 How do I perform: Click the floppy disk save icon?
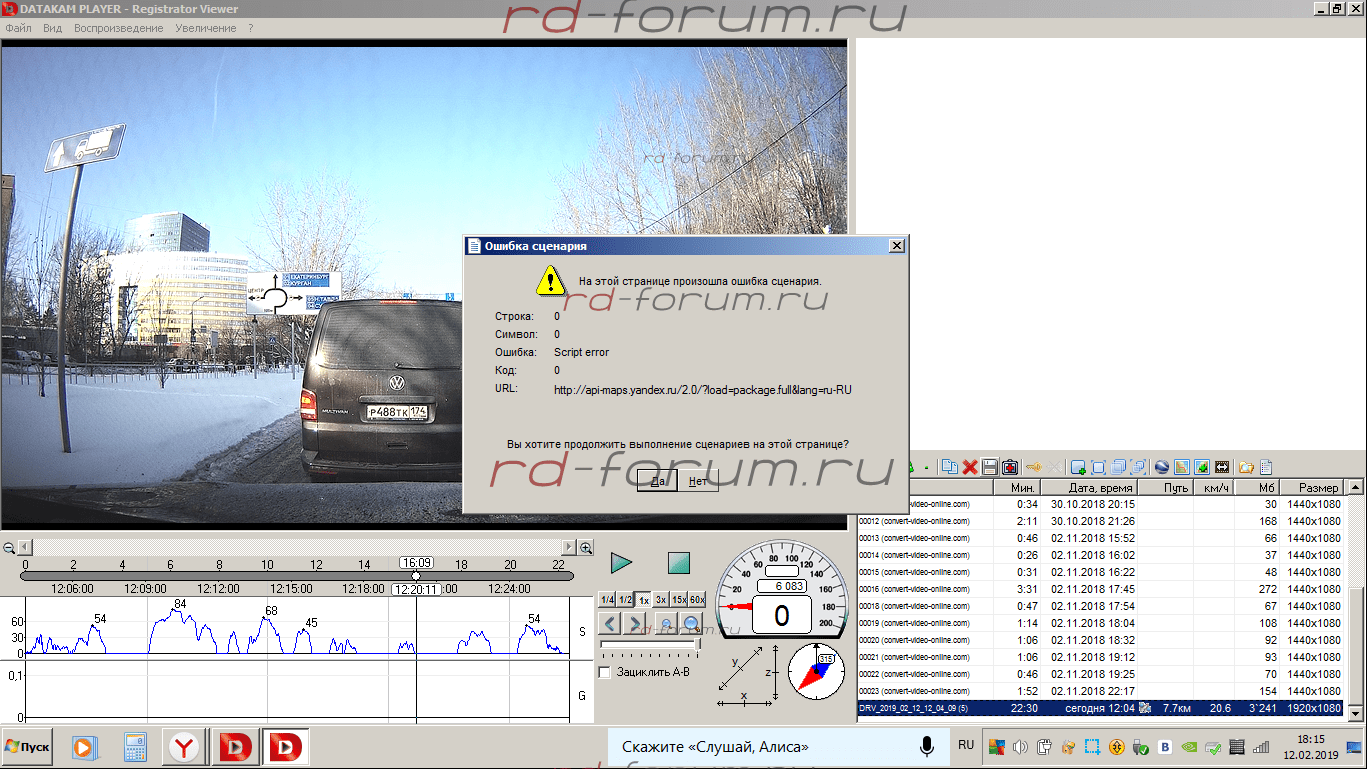[x=989, y=467]
